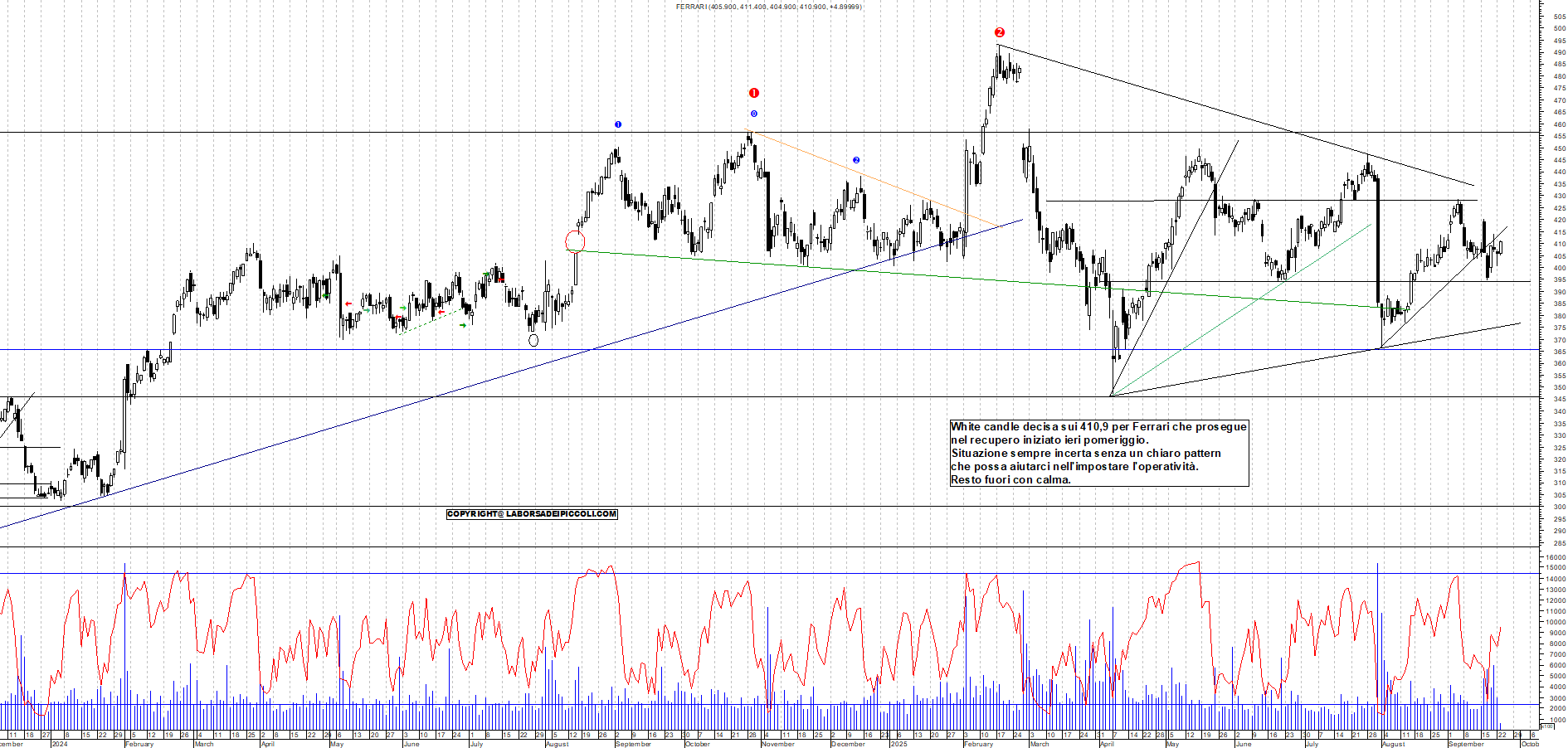
Task: Click the blue marker 2 above the orange trendline
Action: click(x=856, y=160)
